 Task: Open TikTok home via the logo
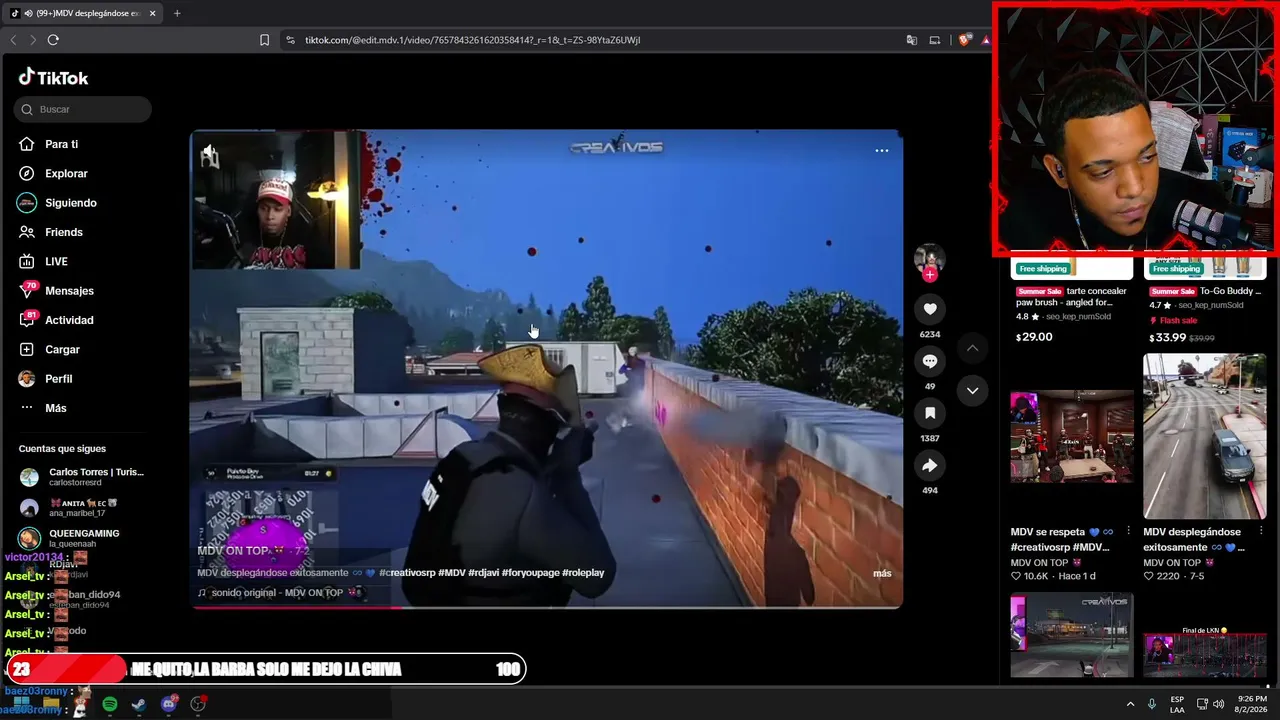[x=53, y=78]
